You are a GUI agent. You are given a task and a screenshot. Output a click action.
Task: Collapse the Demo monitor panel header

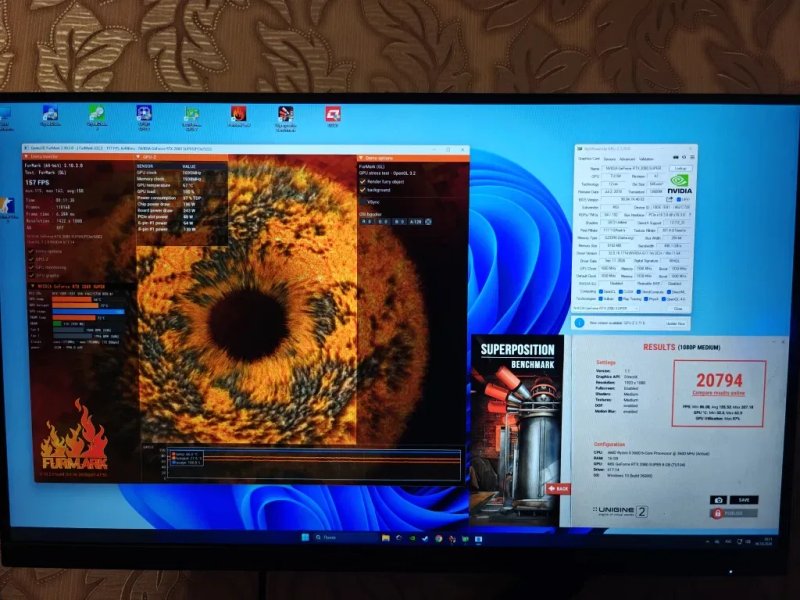pos(26,157)
